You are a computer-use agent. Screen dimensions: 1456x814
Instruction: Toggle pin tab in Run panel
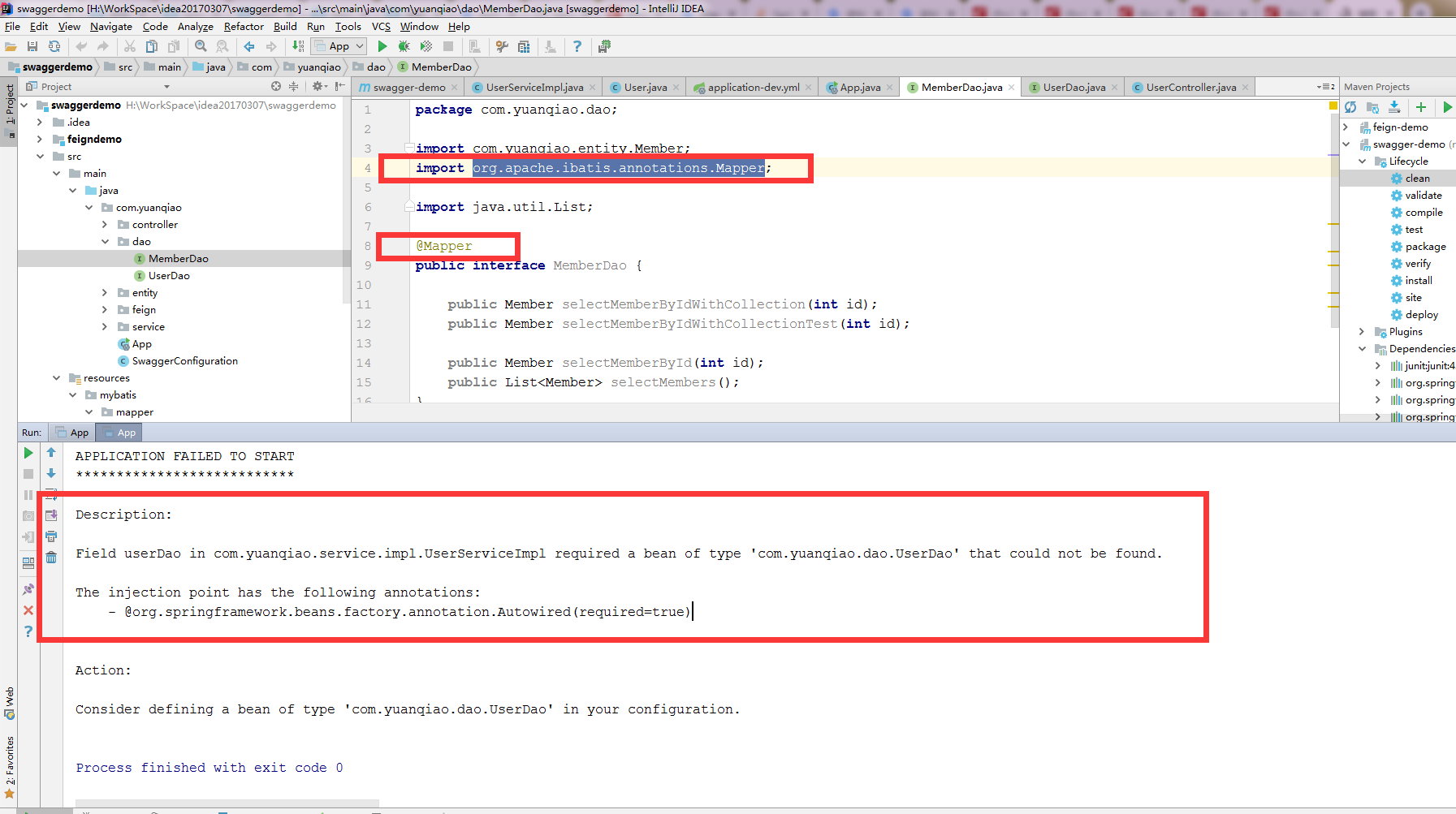28,589
